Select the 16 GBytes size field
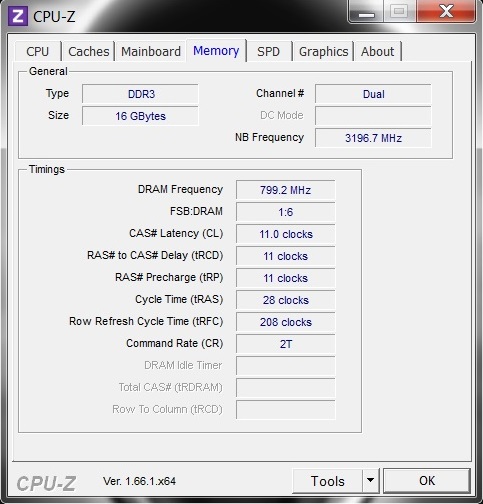The height and width of the screenshot is (504, 483). click(x=140, y=116)
